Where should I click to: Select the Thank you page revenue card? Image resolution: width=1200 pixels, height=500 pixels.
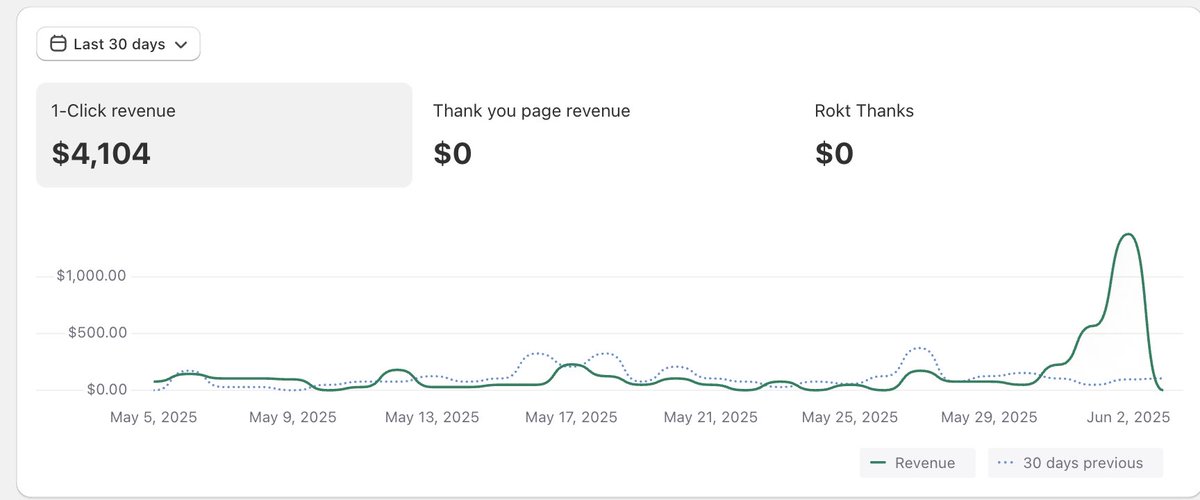[605, 135]
